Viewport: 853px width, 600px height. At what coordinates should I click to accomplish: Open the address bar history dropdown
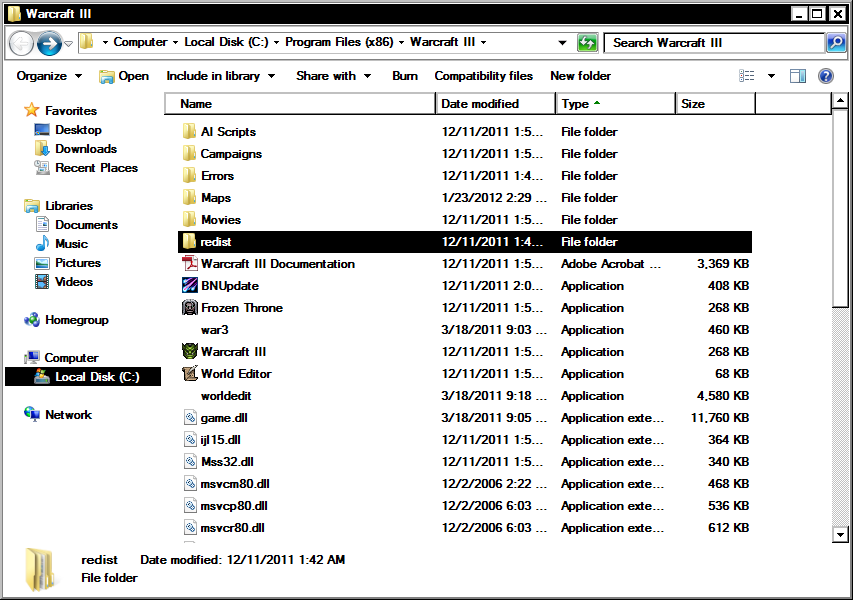point(562,42)
